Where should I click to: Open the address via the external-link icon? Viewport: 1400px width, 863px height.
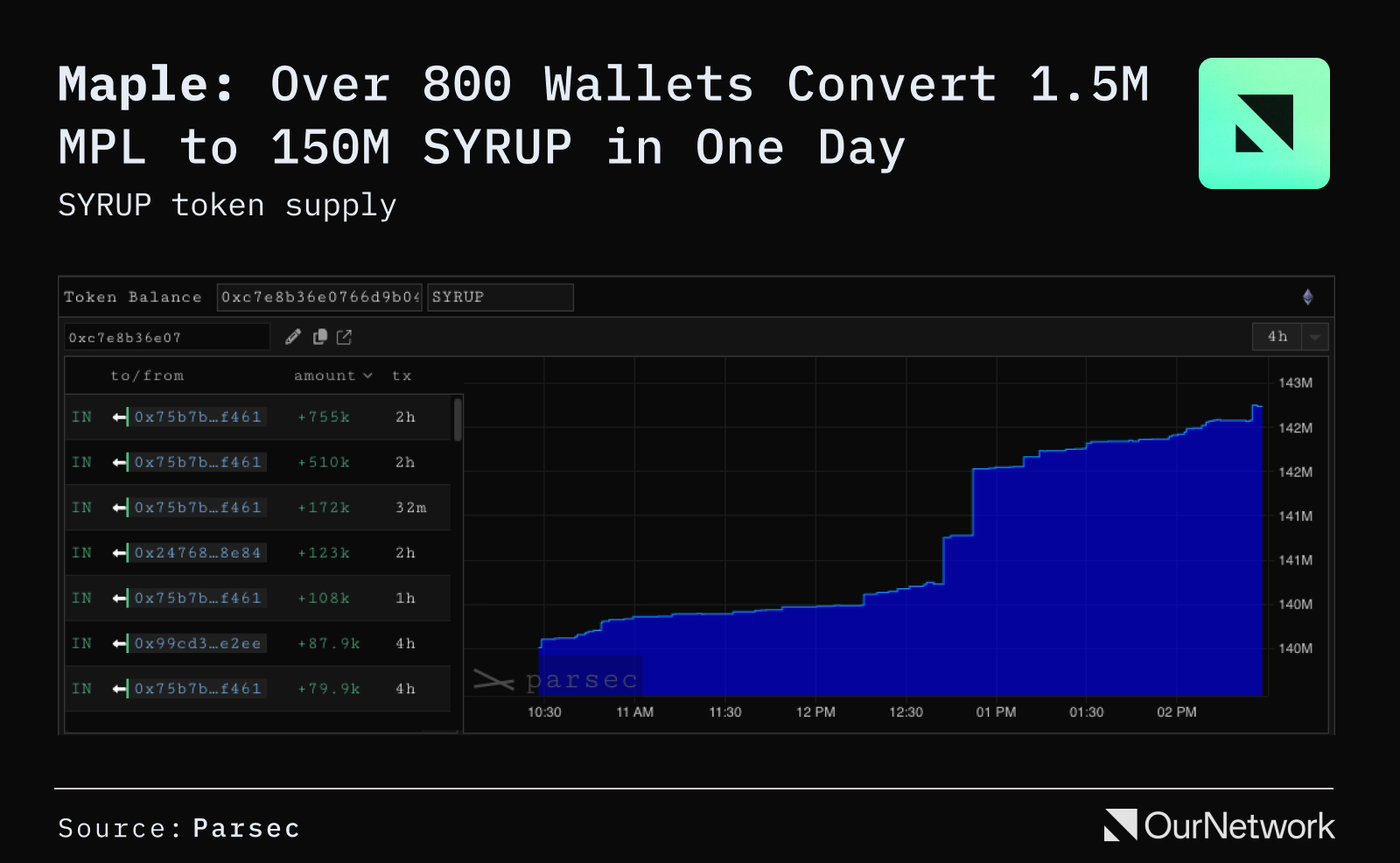344,337
